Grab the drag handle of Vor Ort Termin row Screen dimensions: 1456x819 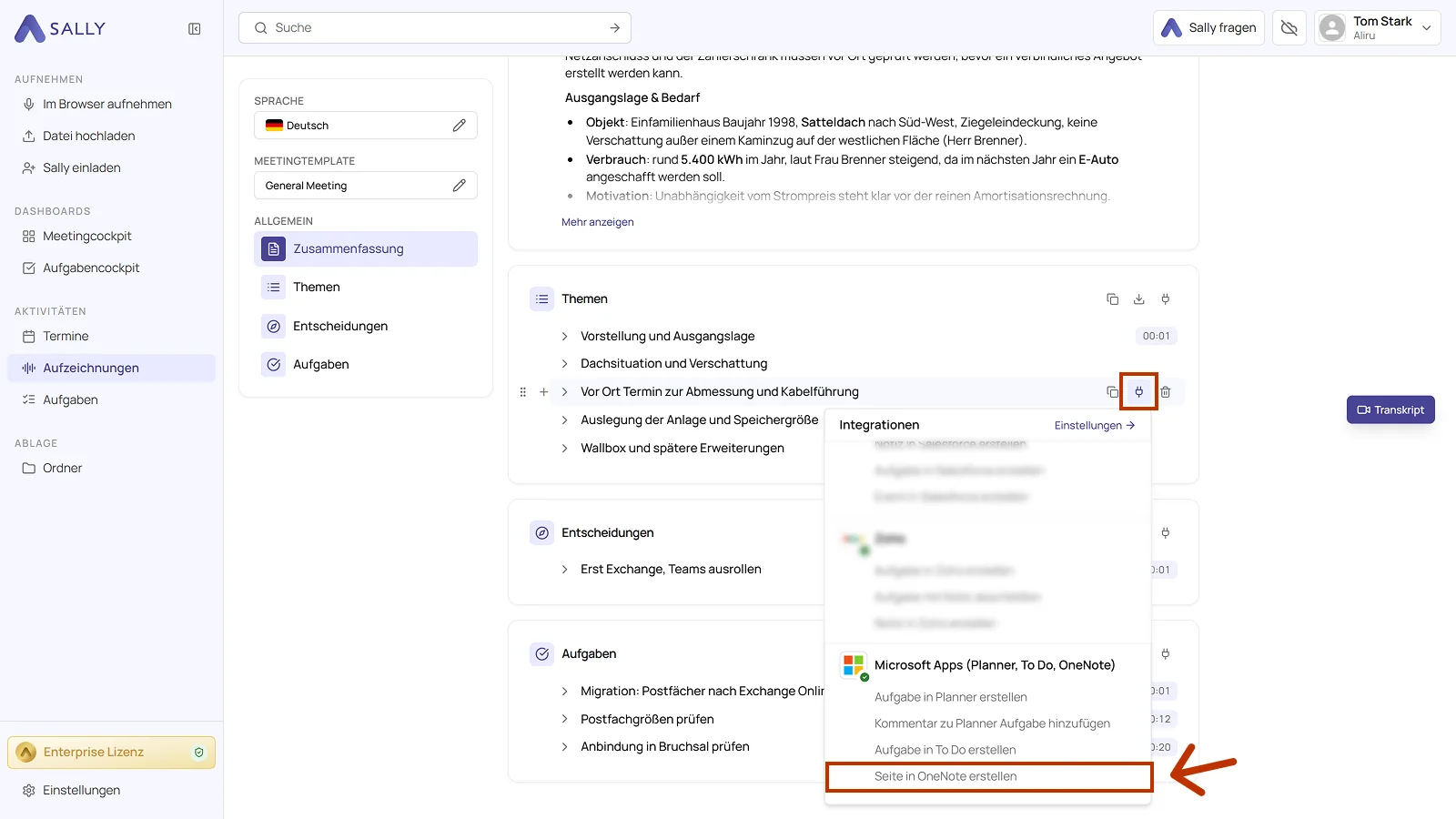[522, 392]
